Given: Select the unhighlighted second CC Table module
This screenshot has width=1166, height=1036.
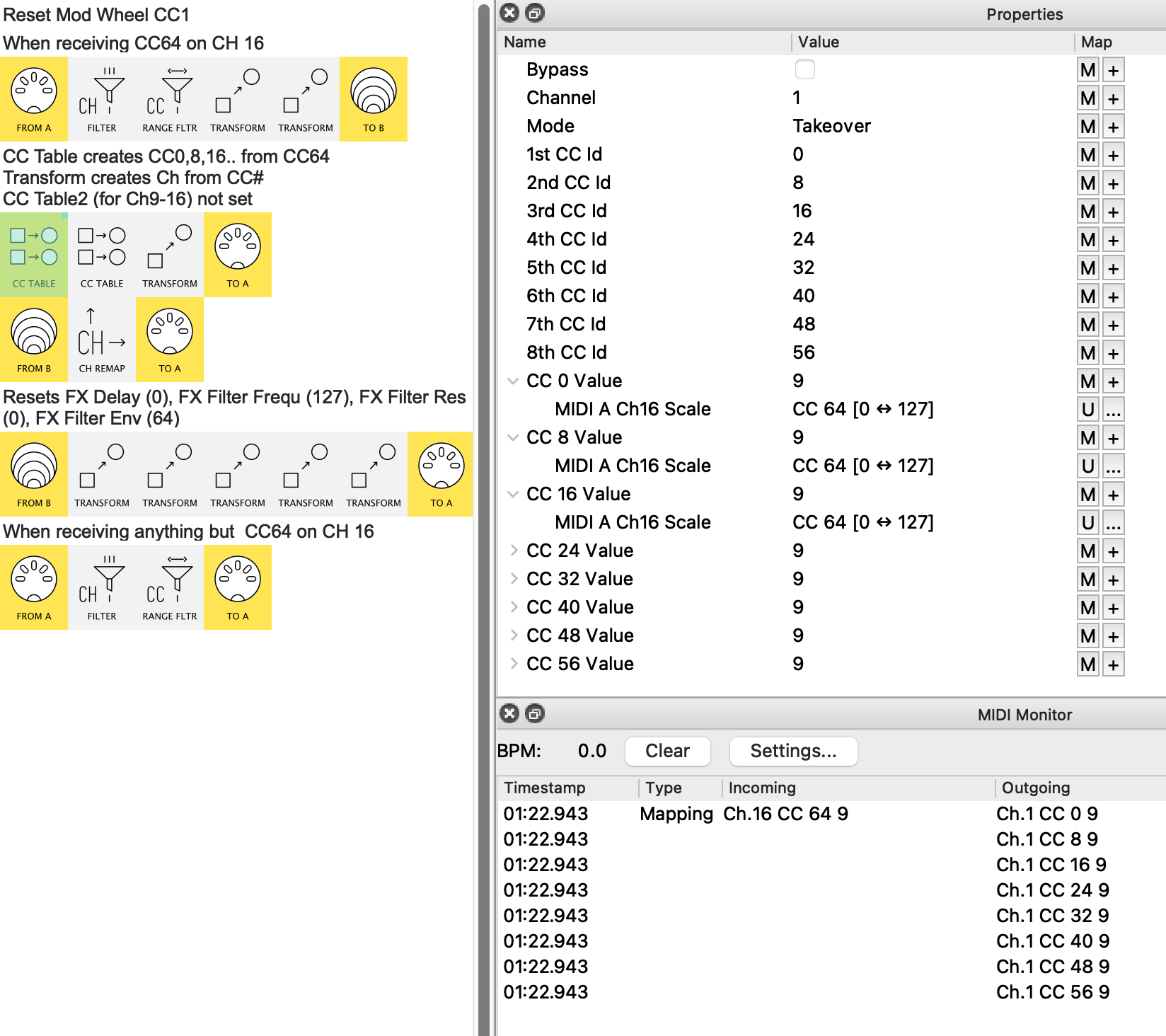Looking at the screenshot, I should 102,255.
